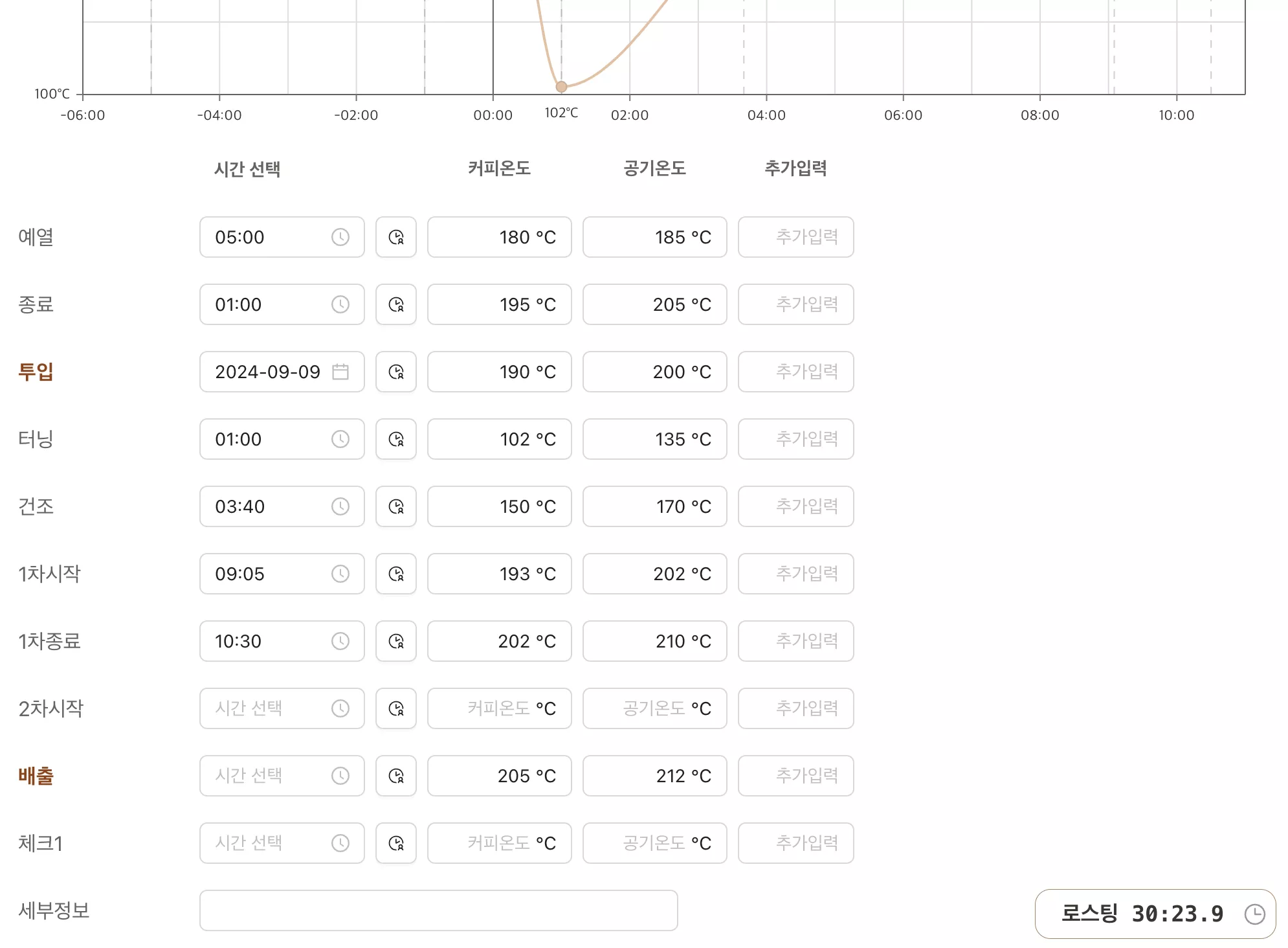Image resolution: width=1288 pixels, height=948 pixels.
Task: Click the timer-sync icon in the 배출 row
Action: (x=396, y=776)
